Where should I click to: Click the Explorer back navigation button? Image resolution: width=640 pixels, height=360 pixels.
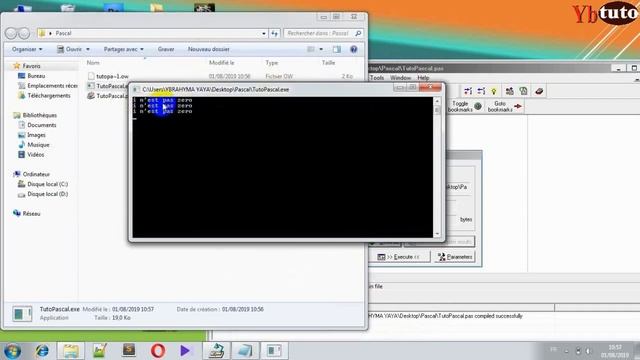click(x=11, y=33)
